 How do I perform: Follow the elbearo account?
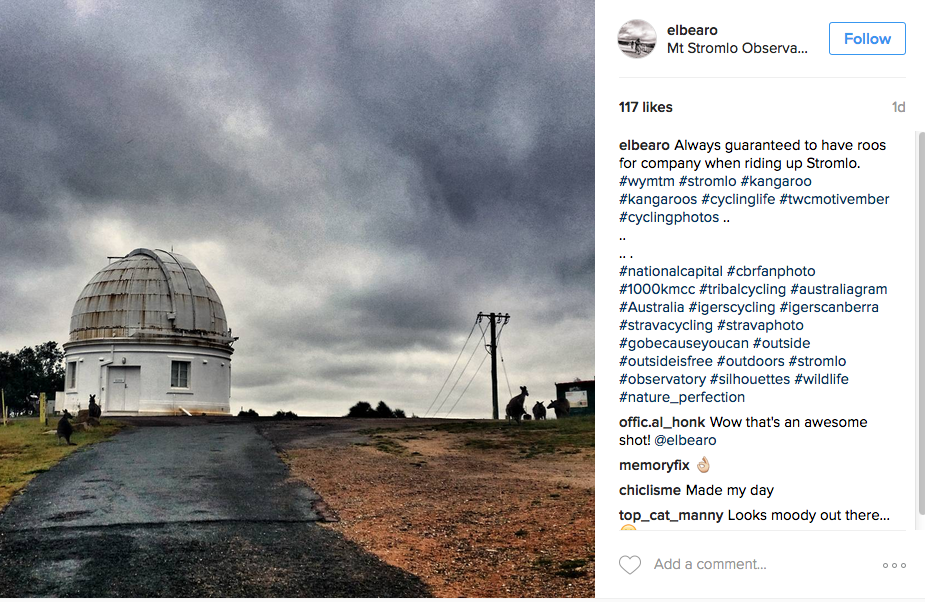(x=867, y=39)
